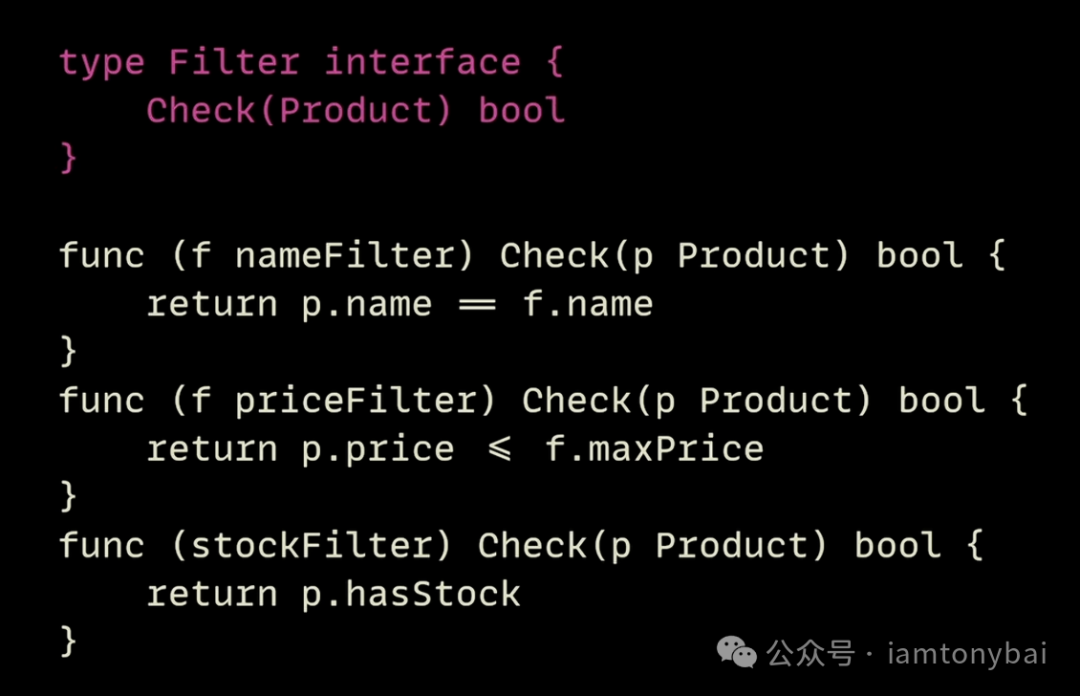Image resolution: width=1080 pixels, height=696 pixels.
Task: Click the pink 'bool' return type
Action: [x=522, y=110]
